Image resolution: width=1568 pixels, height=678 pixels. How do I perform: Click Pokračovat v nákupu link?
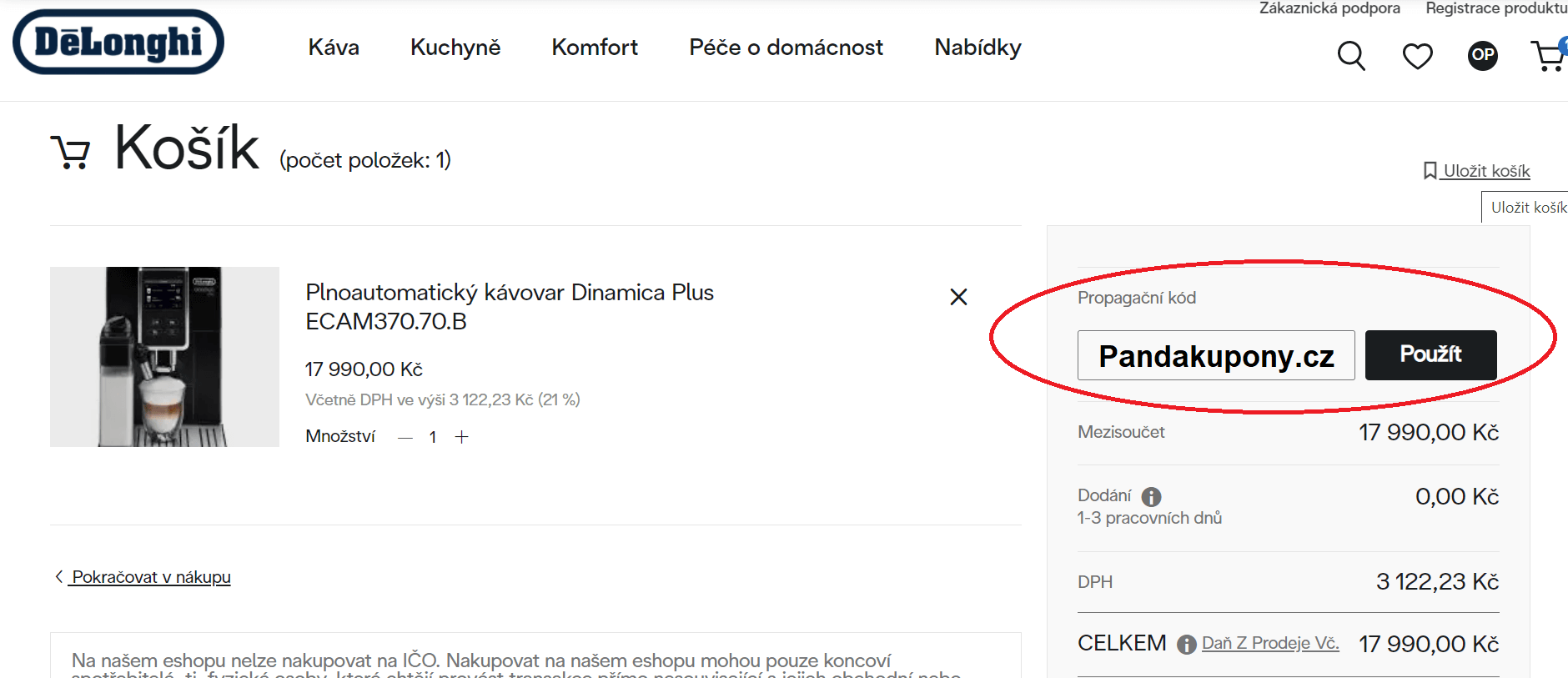[x=150, y=577]
